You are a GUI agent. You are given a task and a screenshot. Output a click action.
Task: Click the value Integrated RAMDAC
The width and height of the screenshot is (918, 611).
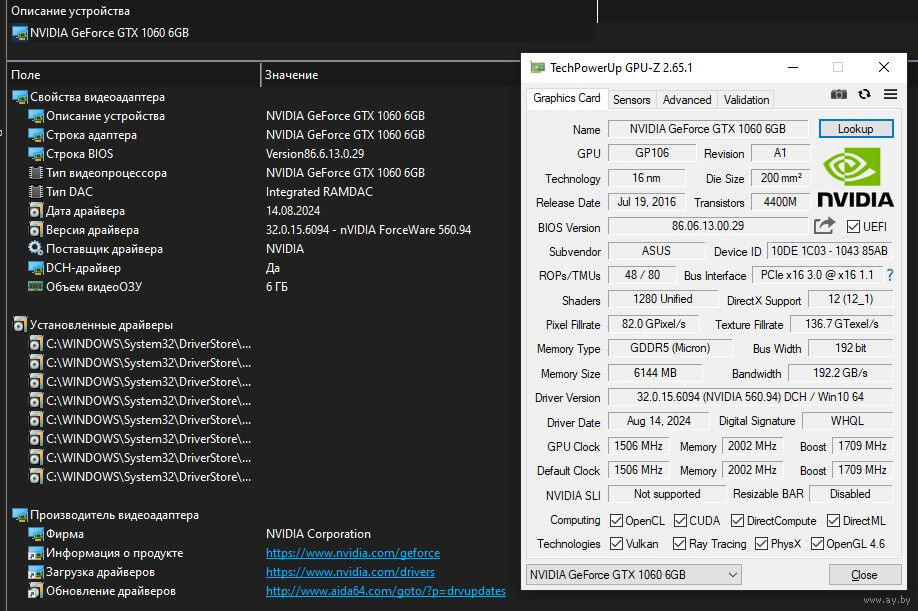pyautogui.click(x=319, y=192)
